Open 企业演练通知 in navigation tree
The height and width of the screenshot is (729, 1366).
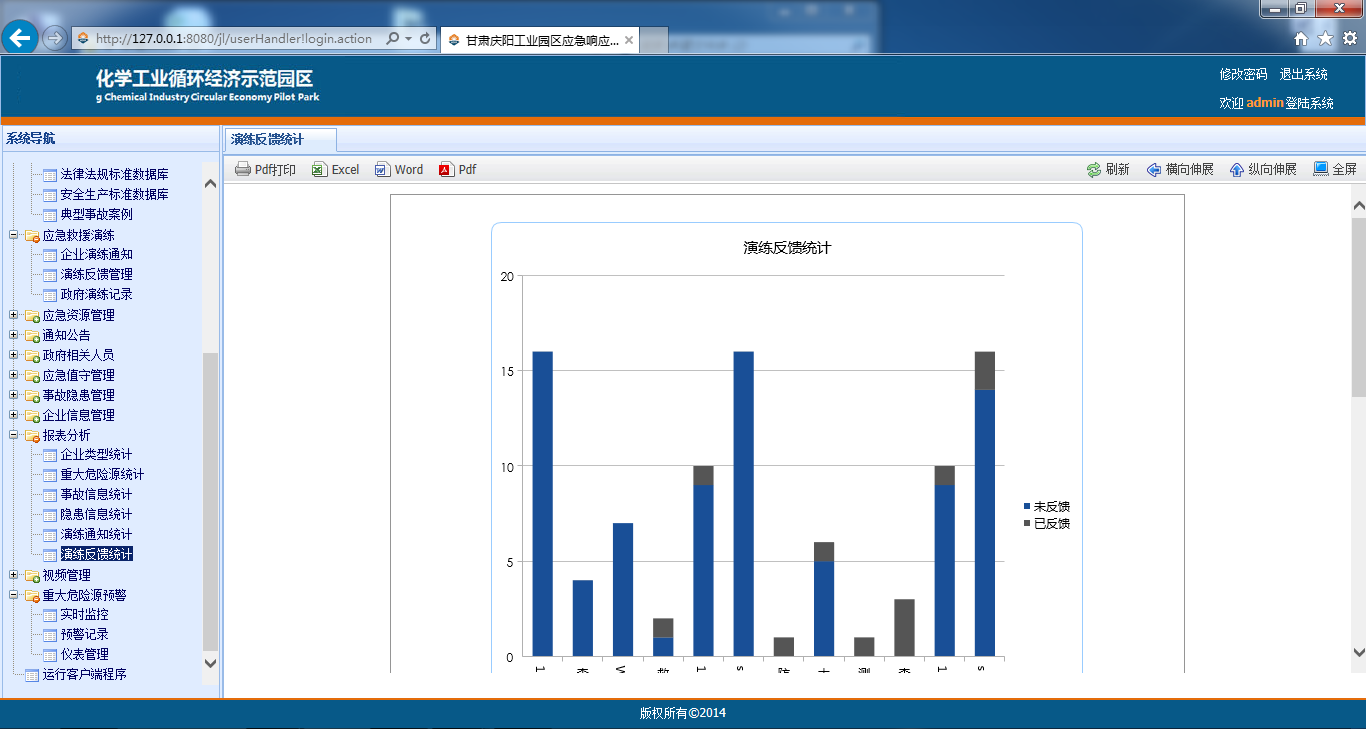click(96, 255)
